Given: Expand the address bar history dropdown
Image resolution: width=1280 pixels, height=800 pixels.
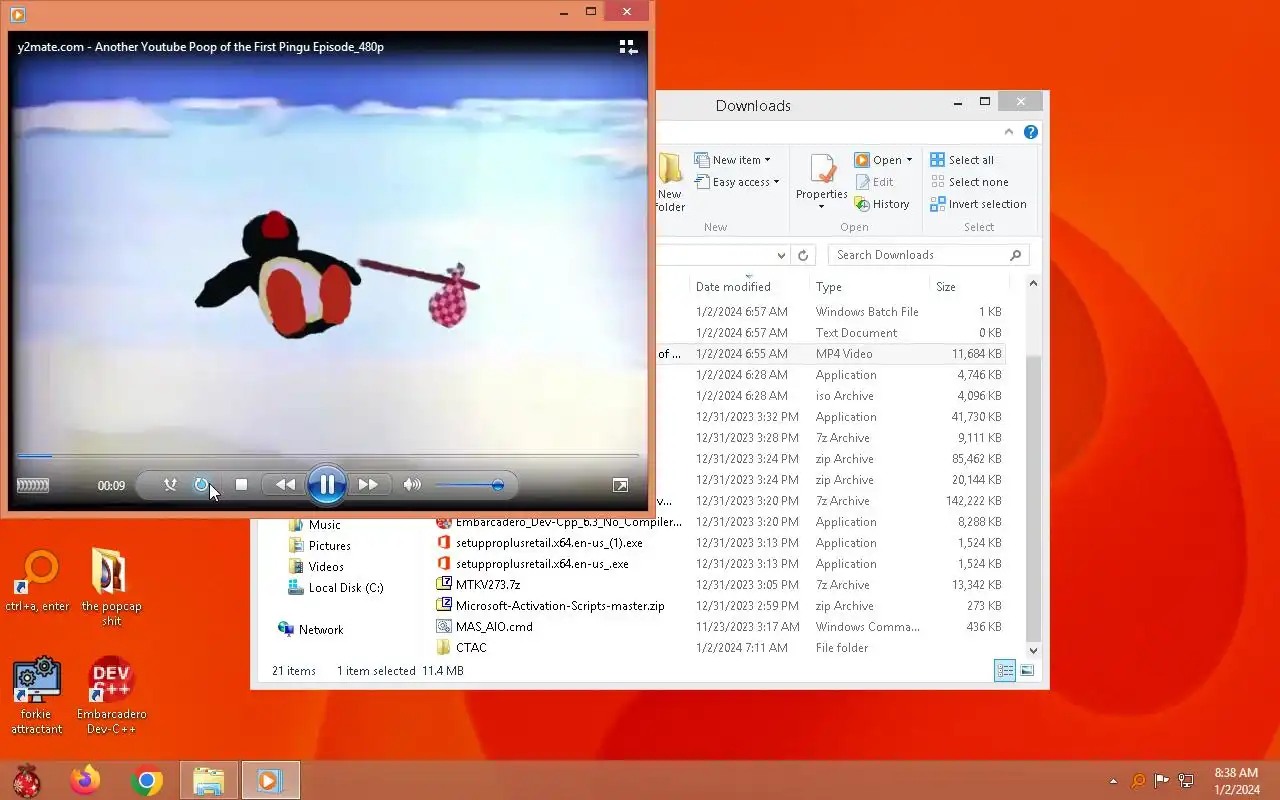Looking at the screenshot, I should point(782,255).
